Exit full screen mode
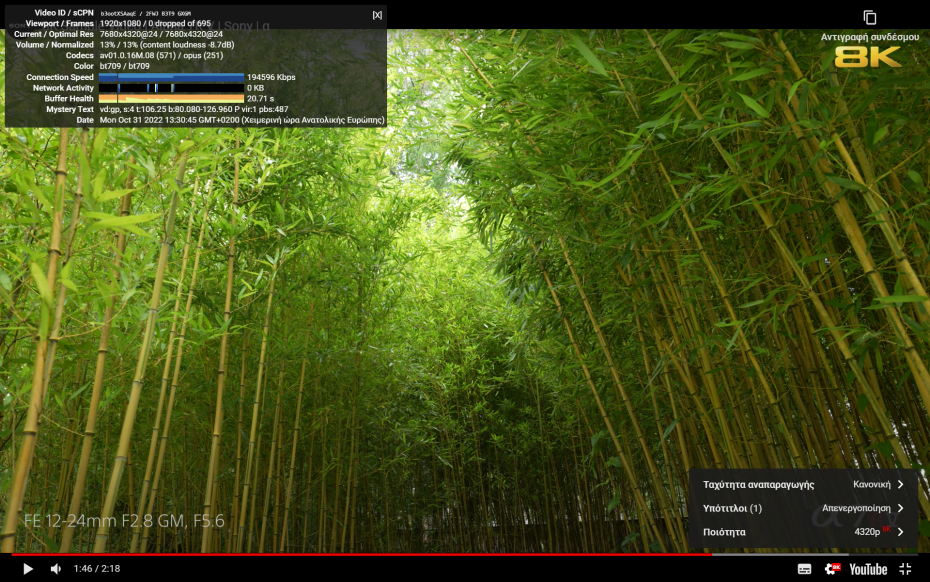930x582 pixels. coord(905,569)
